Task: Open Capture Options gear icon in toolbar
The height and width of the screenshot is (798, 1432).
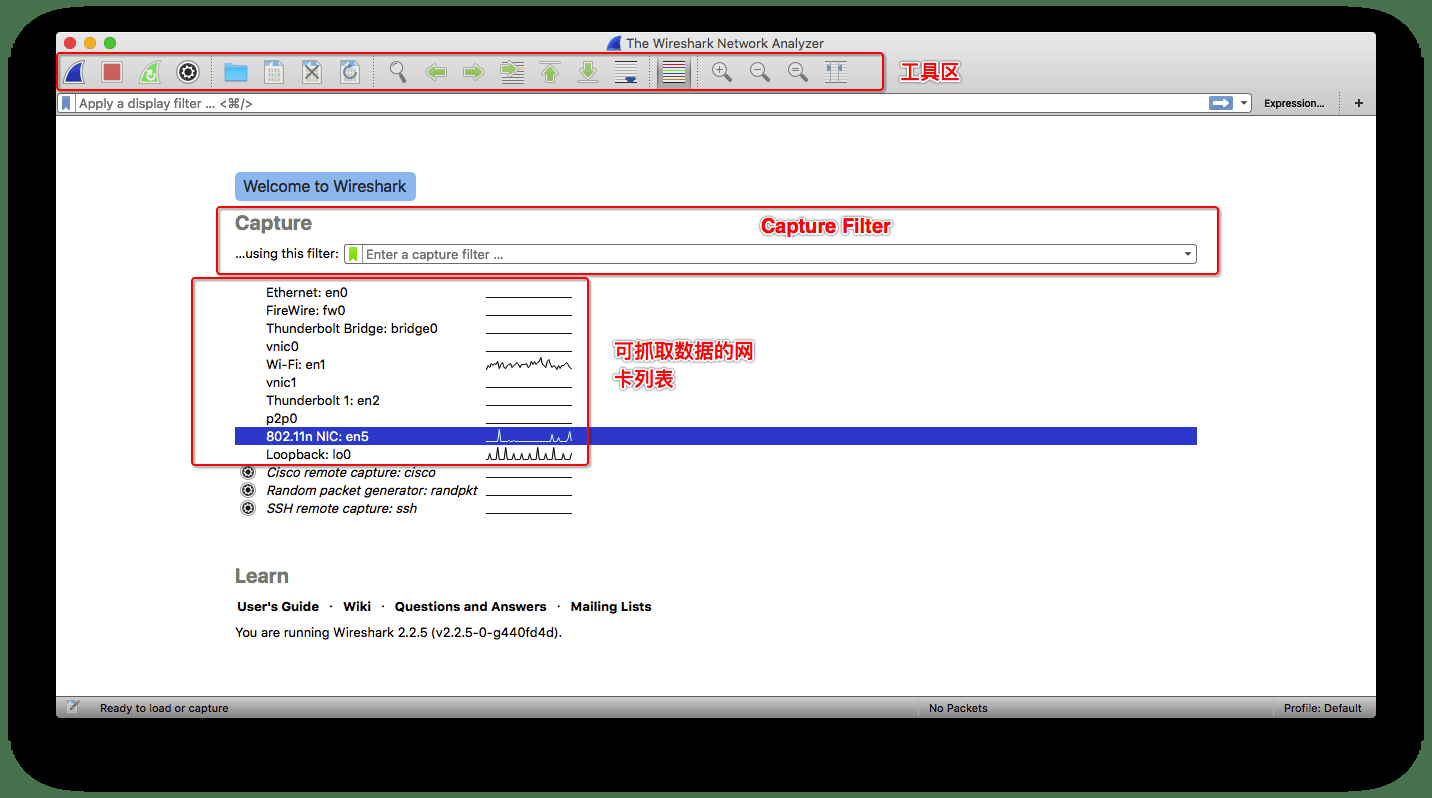Action: [188, 72]
